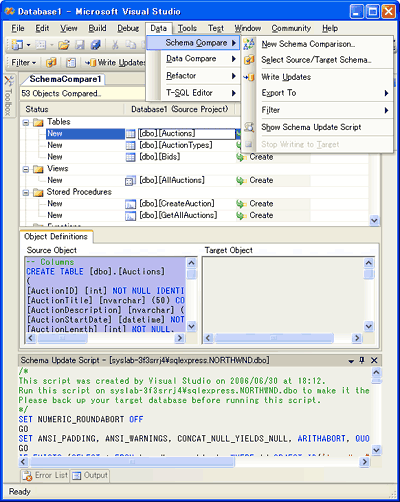Image resolution: width=400 pixels, height=502 pixels.
Task: Click Schema Update Script horizontal scrollbar thumb
Action: [x=132, y=462]
